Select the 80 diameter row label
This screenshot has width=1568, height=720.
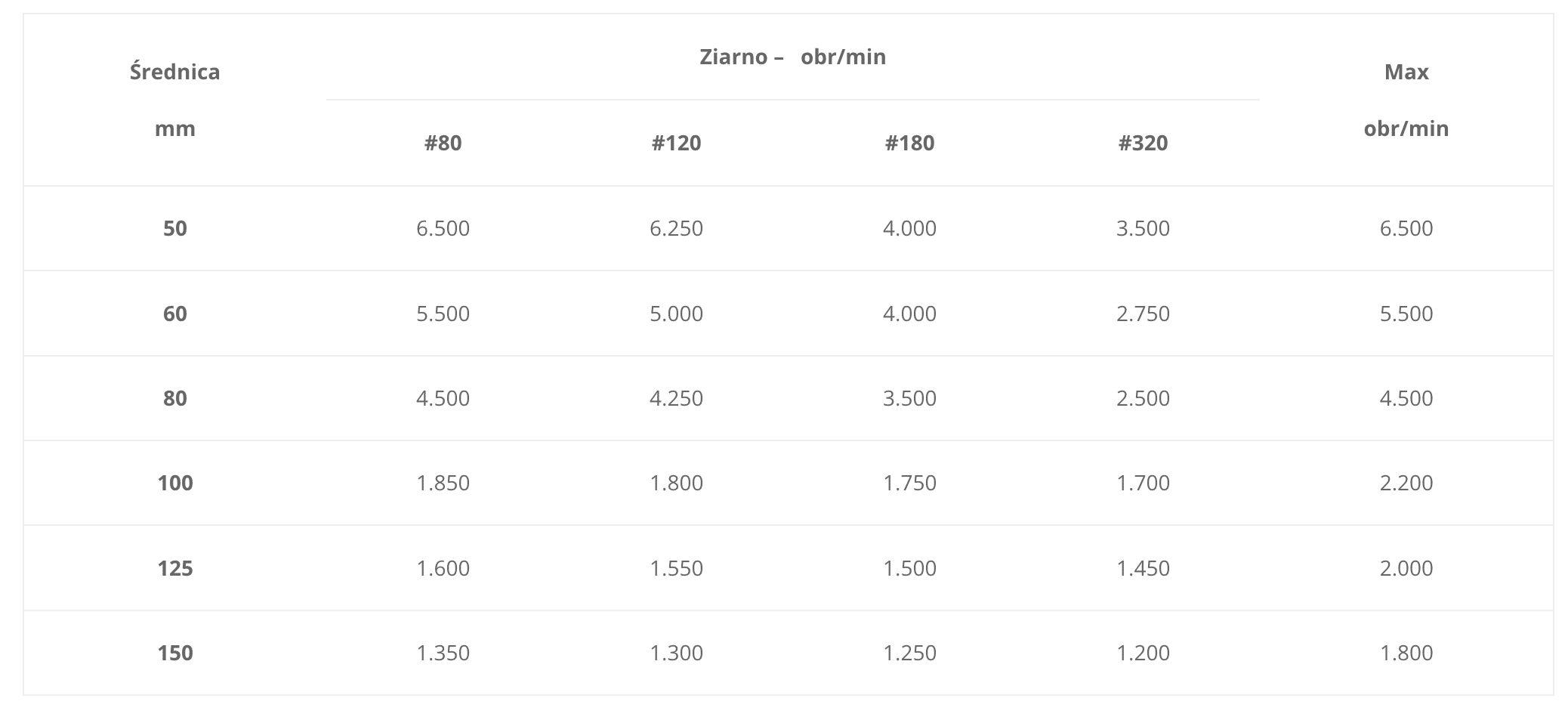[x=174, y=398]
